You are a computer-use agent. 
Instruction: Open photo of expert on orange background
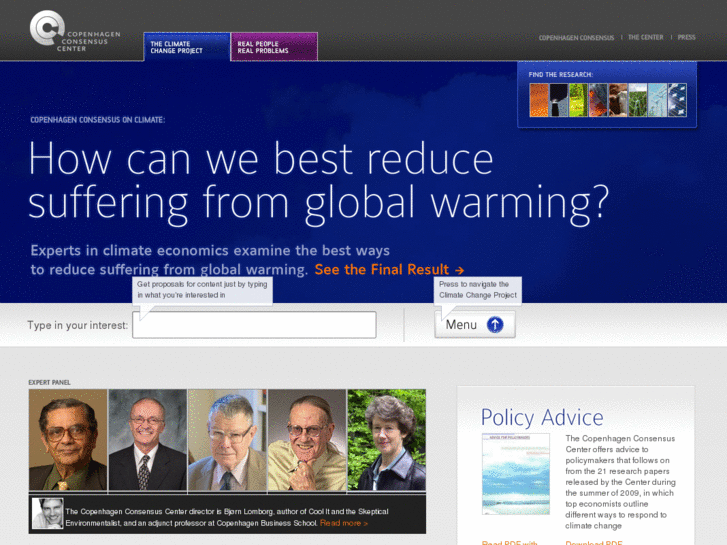(x=68, y=440)
